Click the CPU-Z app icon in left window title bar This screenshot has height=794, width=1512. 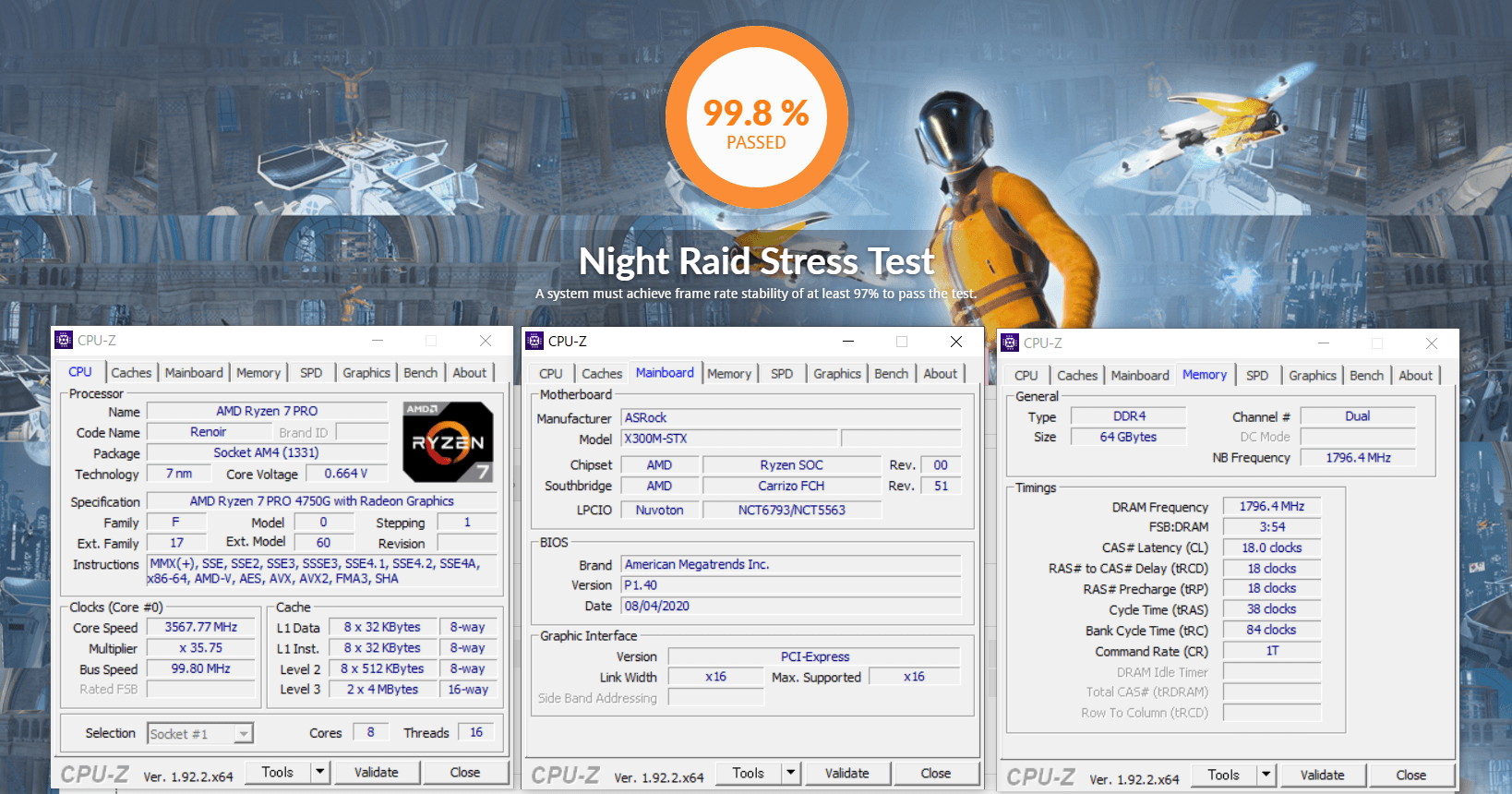(x=64, y=340)
